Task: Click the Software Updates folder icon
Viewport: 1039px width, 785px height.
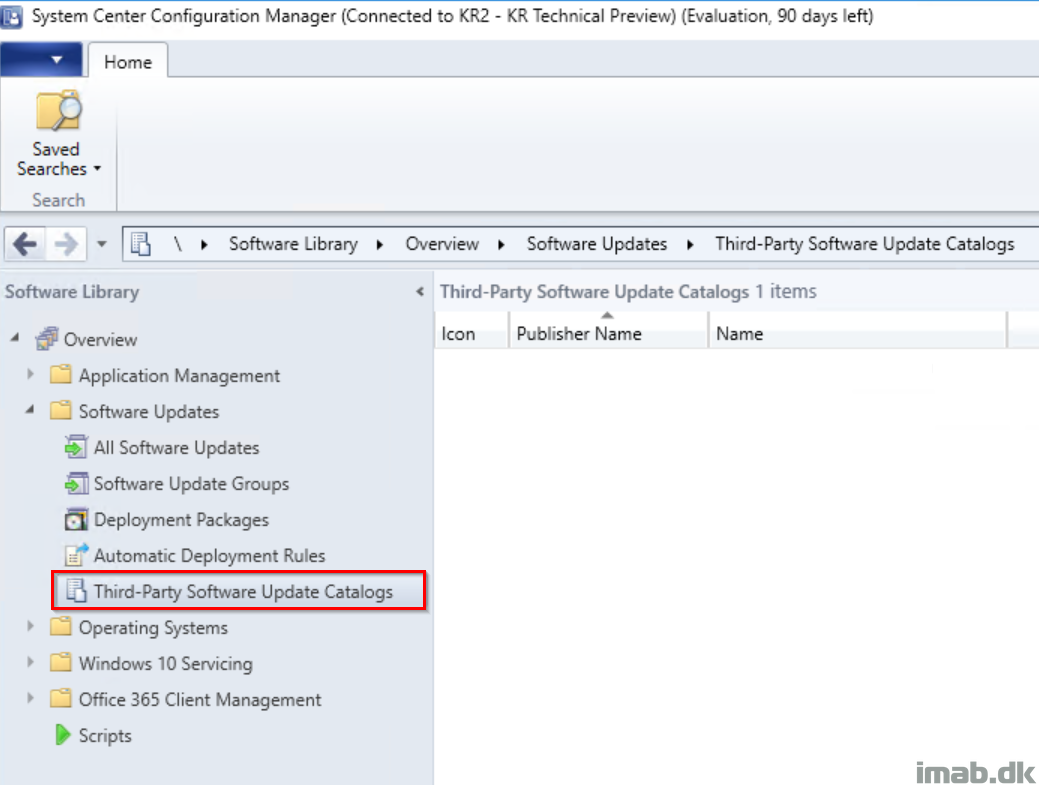Action: tap(61, 410)
